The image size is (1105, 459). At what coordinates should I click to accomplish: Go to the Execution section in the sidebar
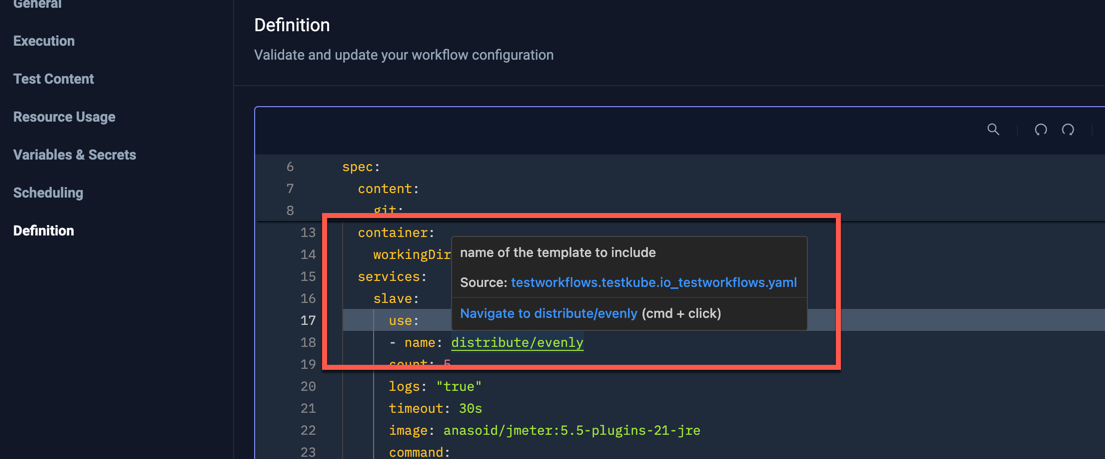tap(44, 41)
